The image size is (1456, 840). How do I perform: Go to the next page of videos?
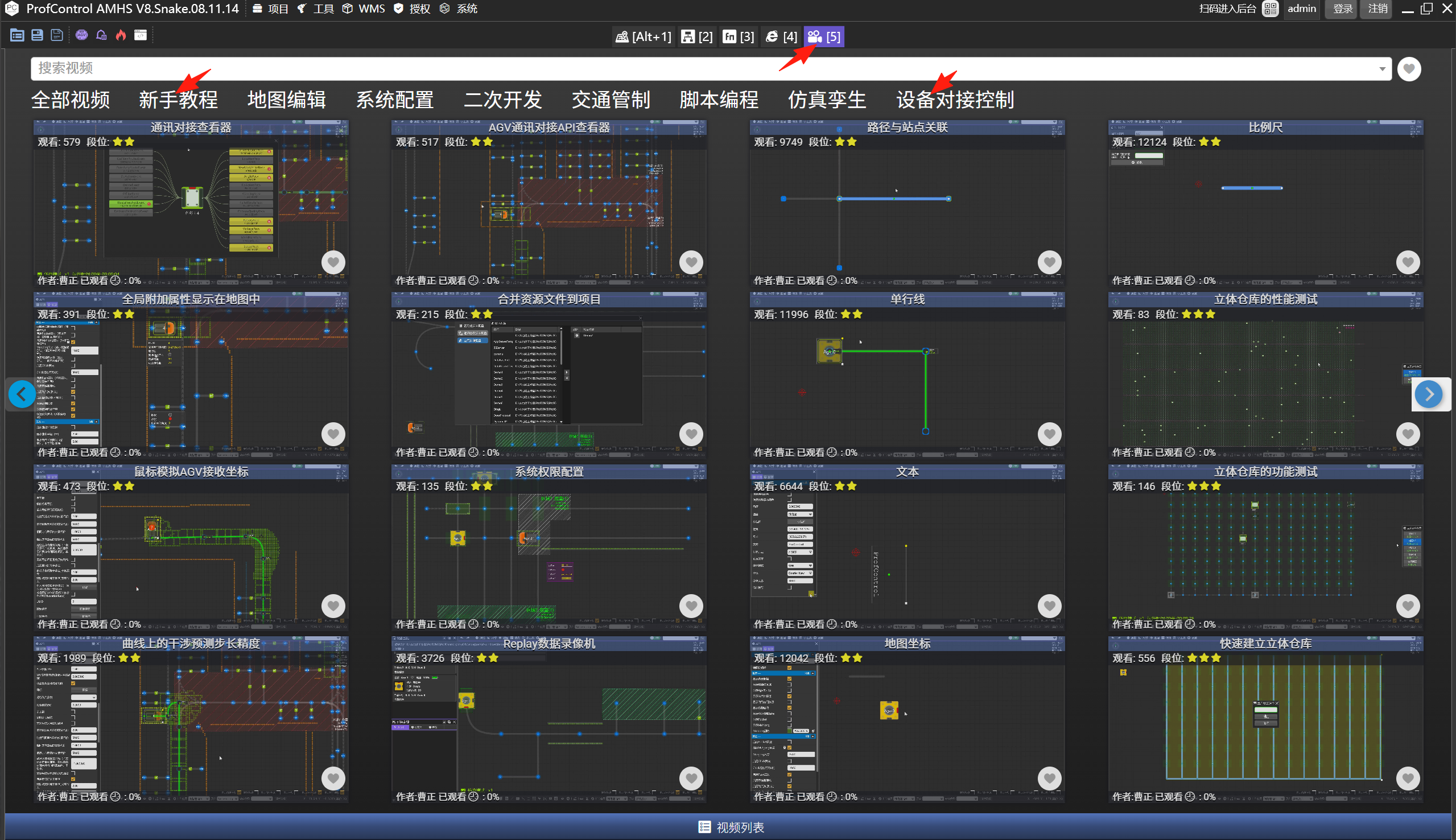pyautogui.click(x=1428, y=394)
